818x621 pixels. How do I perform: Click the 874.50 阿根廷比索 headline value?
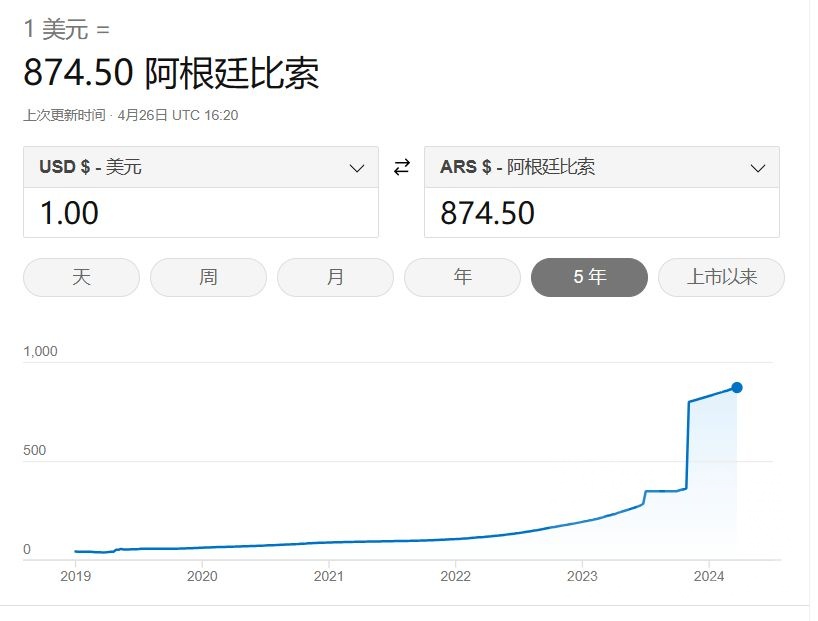click(x=171, y=73)
